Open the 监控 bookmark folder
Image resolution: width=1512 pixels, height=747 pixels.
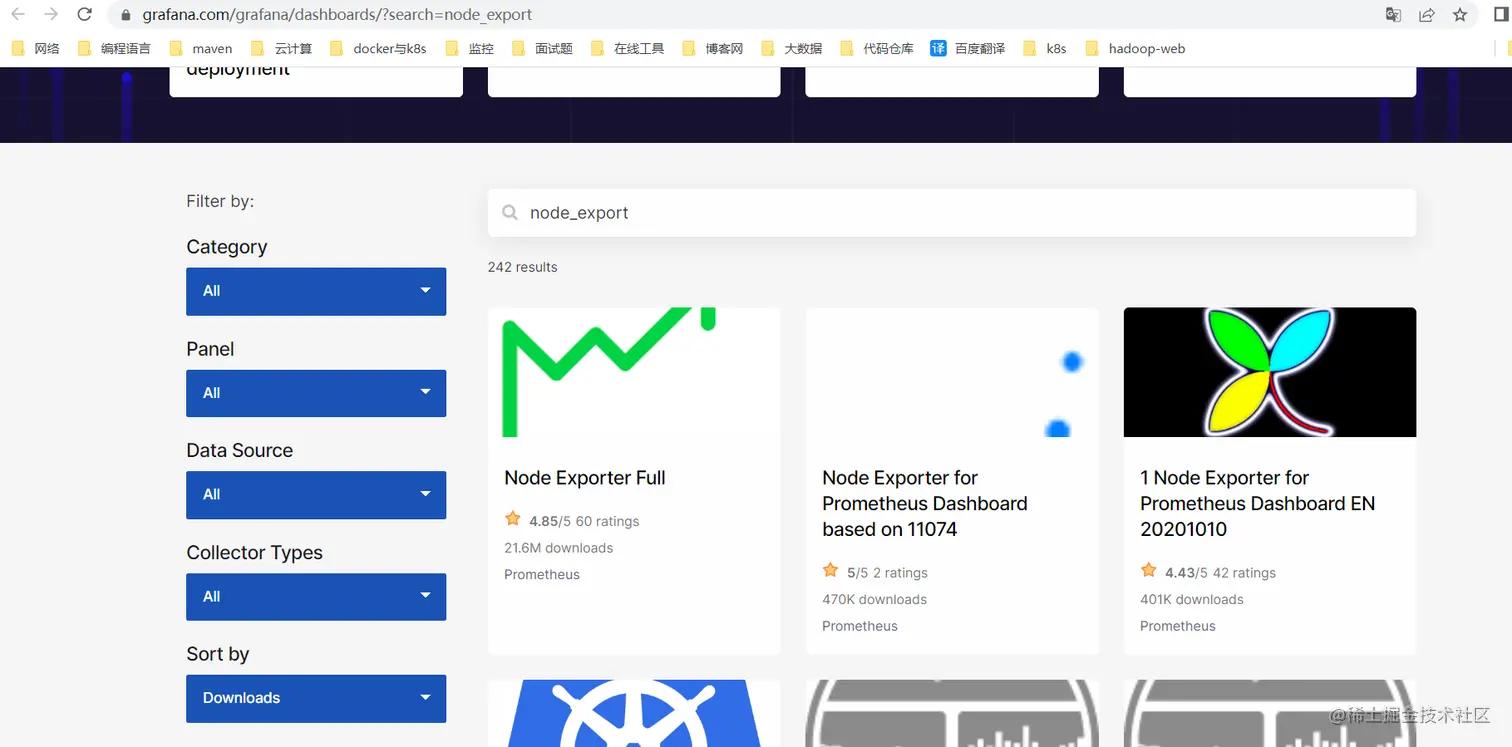pyautogui.click(x=470, y=48)
